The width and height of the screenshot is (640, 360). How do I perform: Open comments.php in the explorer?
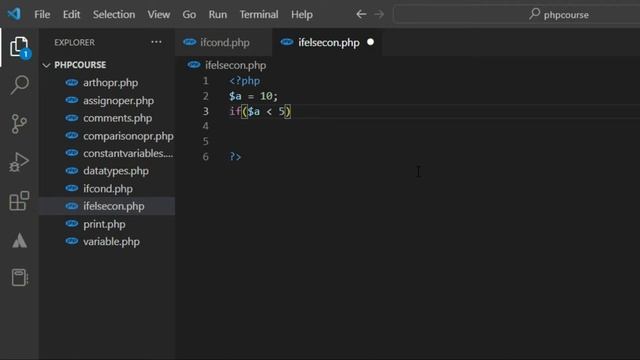click(107, 118)
